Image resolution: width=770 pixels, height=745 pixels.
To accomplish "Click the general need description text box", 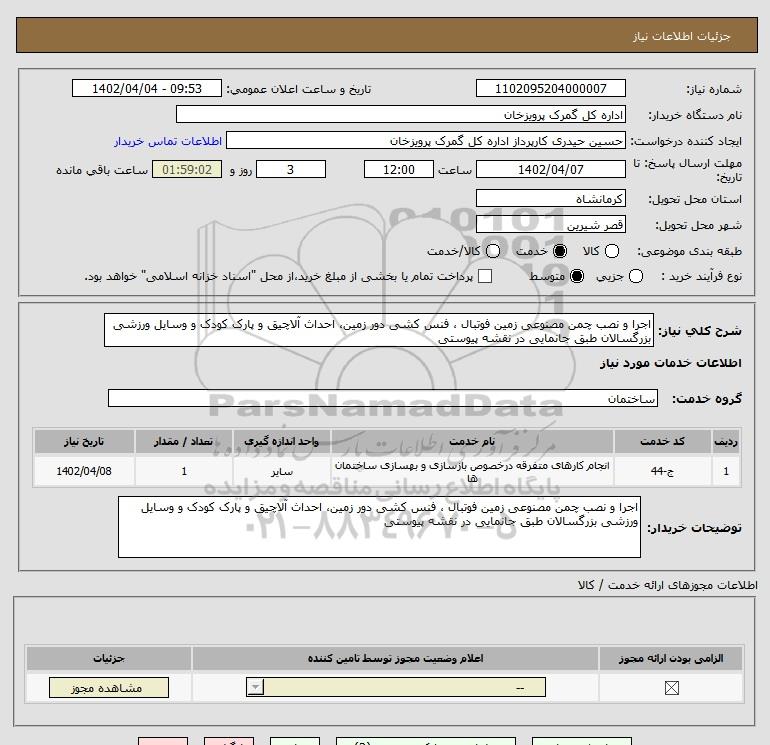I will pos(379,331).
